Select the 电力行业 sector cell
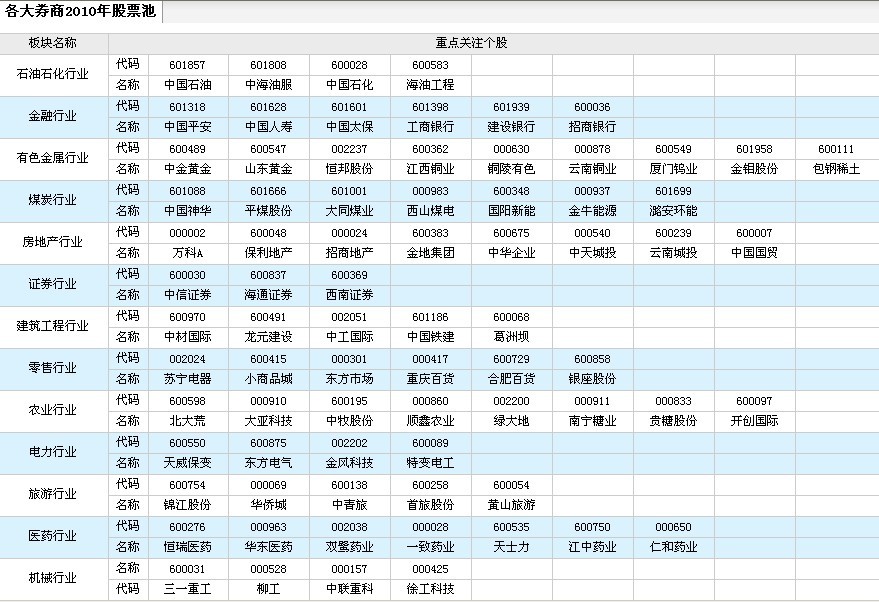 [53, 452]
